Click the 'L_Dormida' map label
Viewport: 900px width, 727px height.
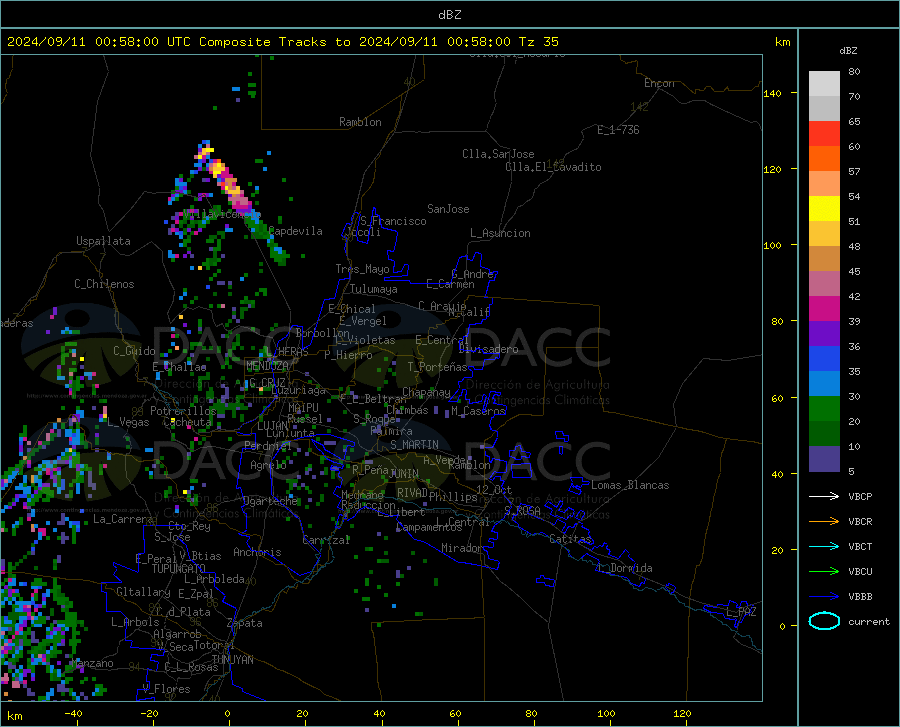tap(625, 568)
